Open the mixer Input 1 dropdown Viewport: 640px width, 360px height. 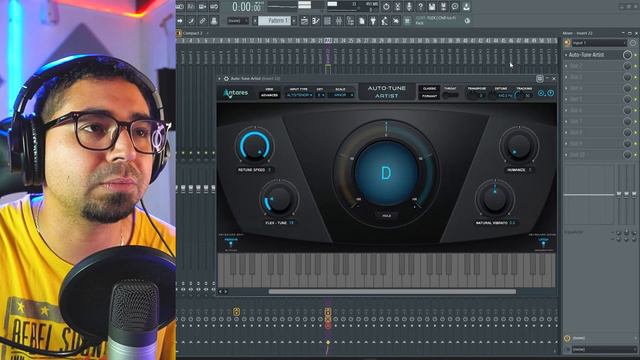pyautogui.click(x=599, y=42)
